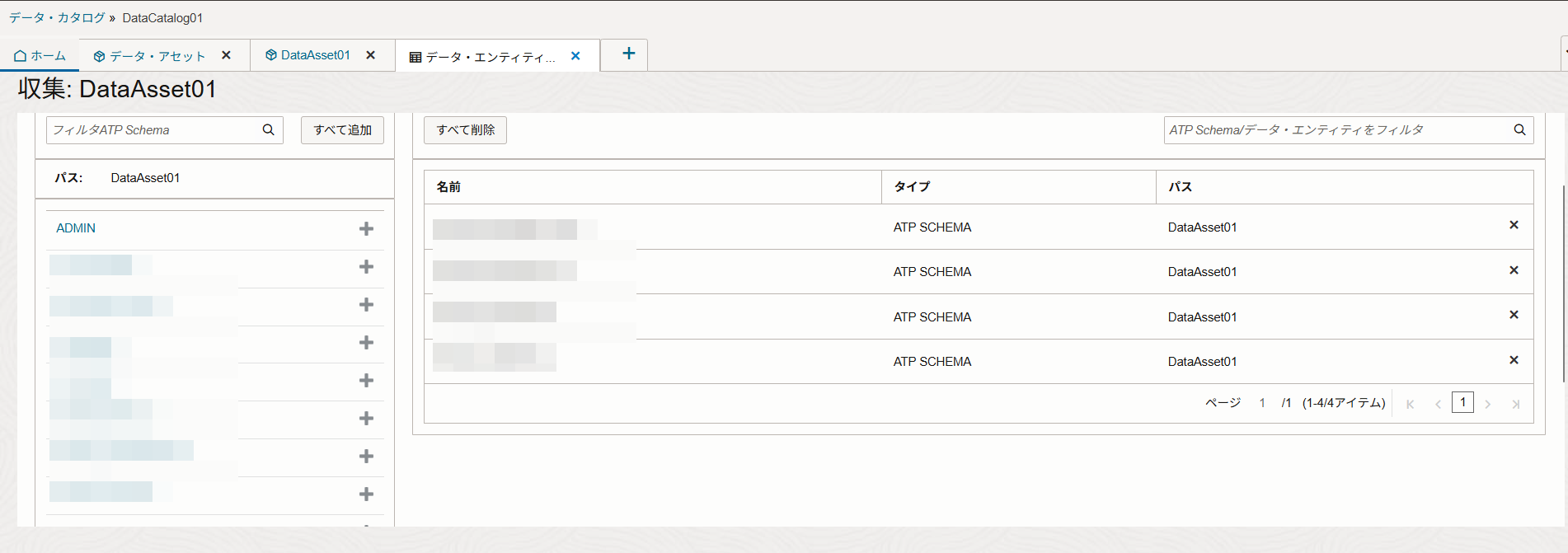Click the DataAsset01 path value in the left panel
This screenshot has width=1568, height=553.
[145, 178]
